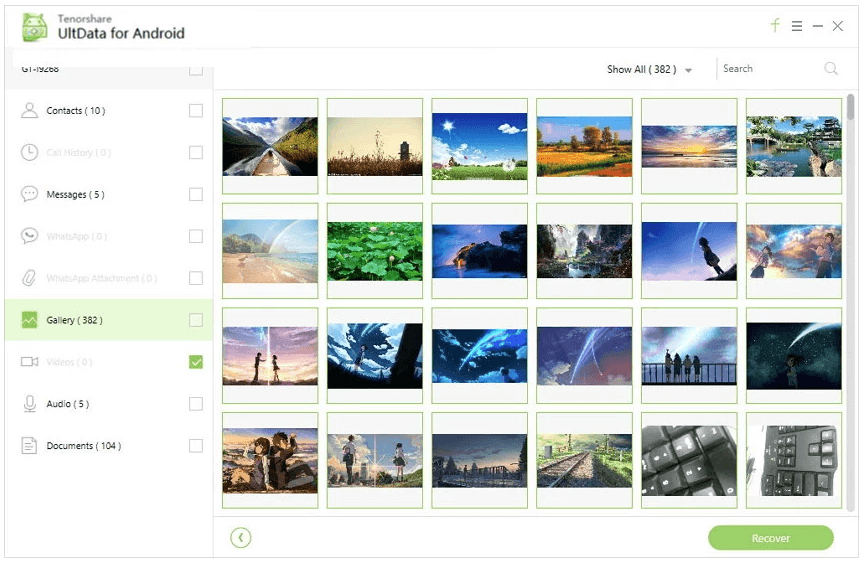The width and height of the screenshot is (865, 565).
Task: Click the Gallery picture icon
Action: click(29, 320)
